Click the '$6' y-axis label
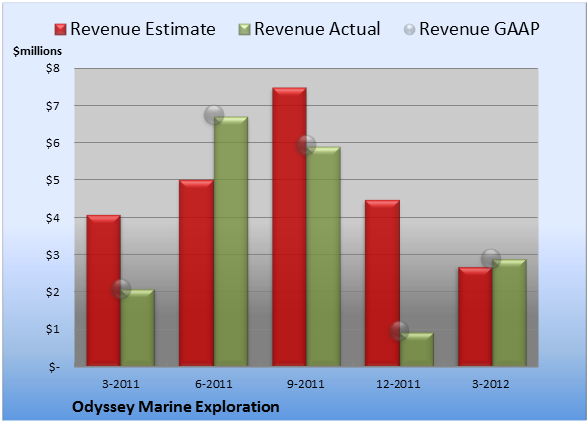This screenshot has width=588, height=422. click(x=52, y=143)
